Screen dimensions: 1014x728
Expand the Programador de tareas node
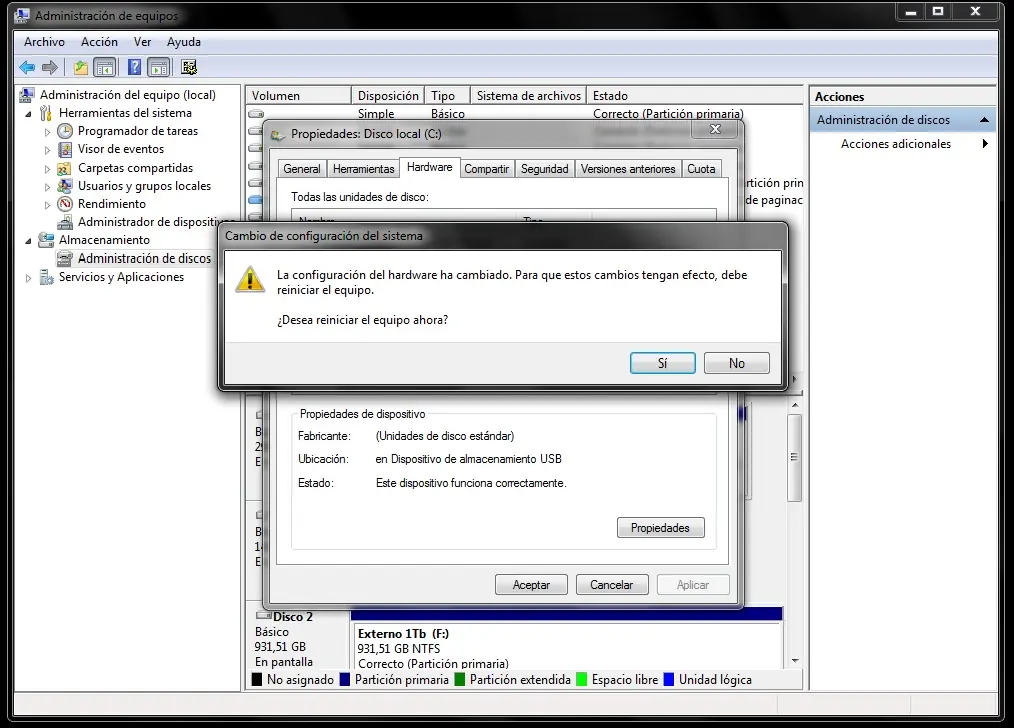[47, 132]
